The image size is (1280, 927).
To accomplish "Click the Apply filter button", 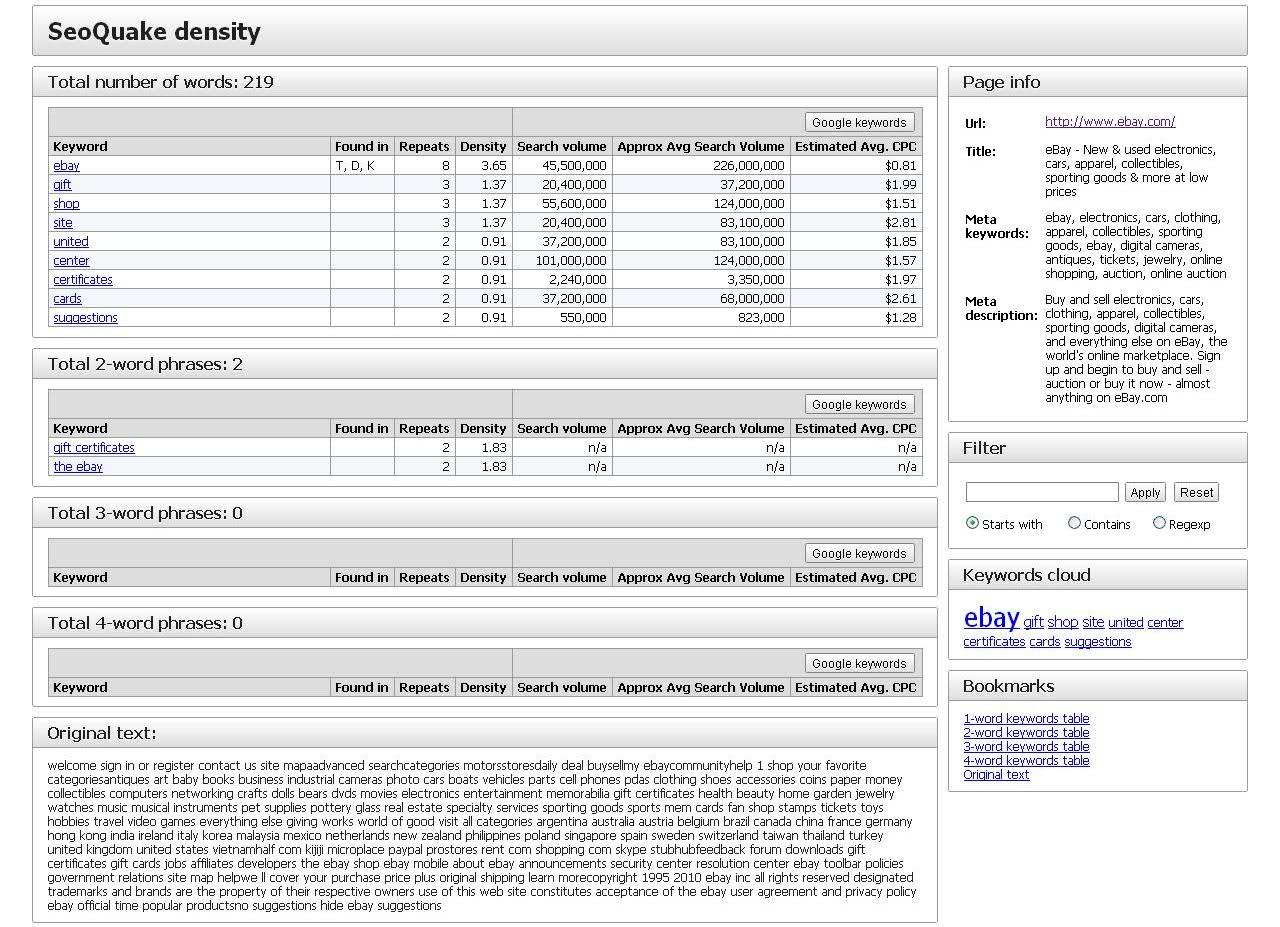I will (x=1145, y=492).
